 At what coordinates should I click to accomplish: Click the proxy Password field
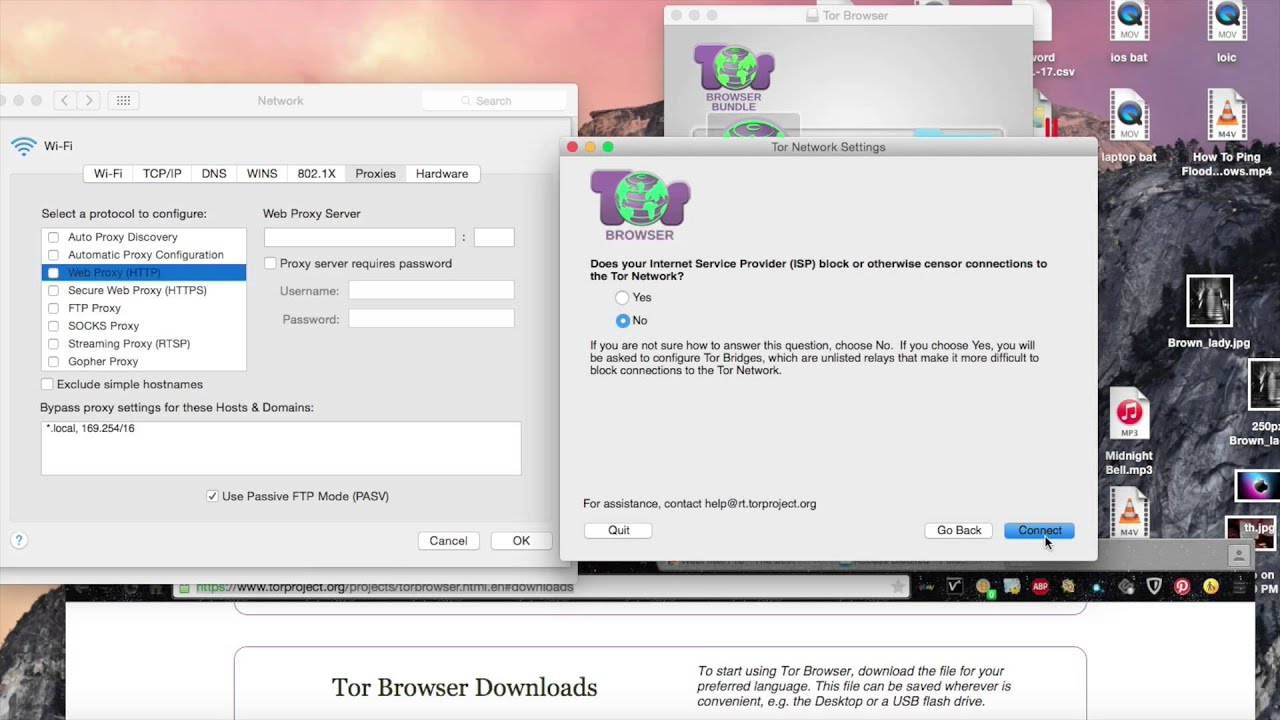pyautogui.click(x=431, y=319)
